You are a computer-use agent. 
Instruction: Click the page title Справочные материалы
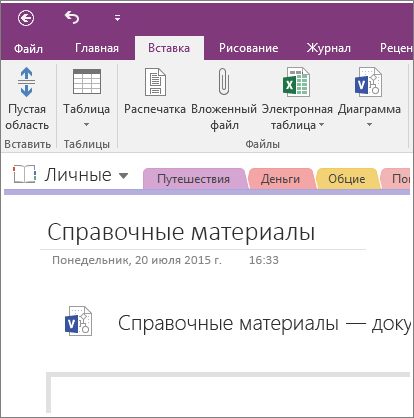coord(181,232)
